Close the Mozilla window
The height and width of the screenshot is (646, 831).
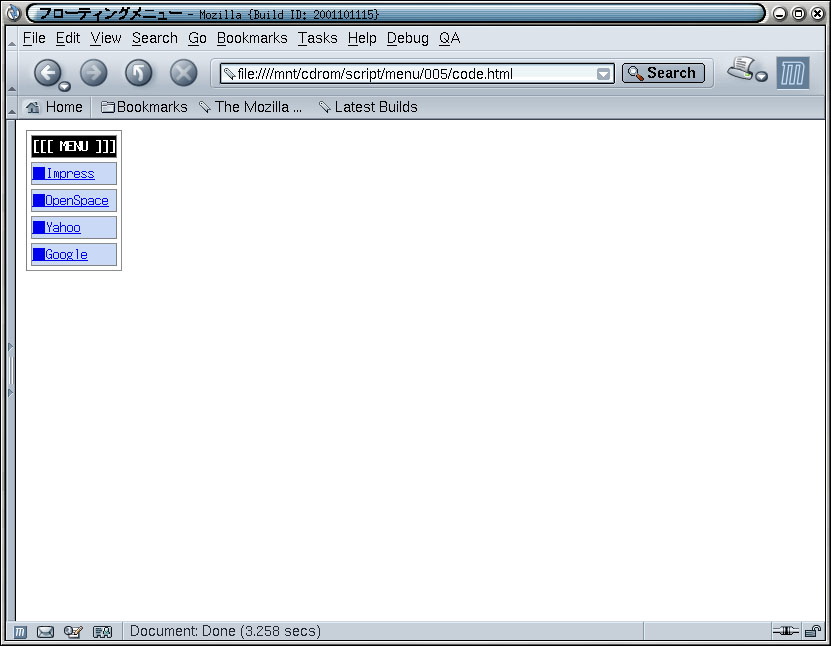(x=818, y=13)
